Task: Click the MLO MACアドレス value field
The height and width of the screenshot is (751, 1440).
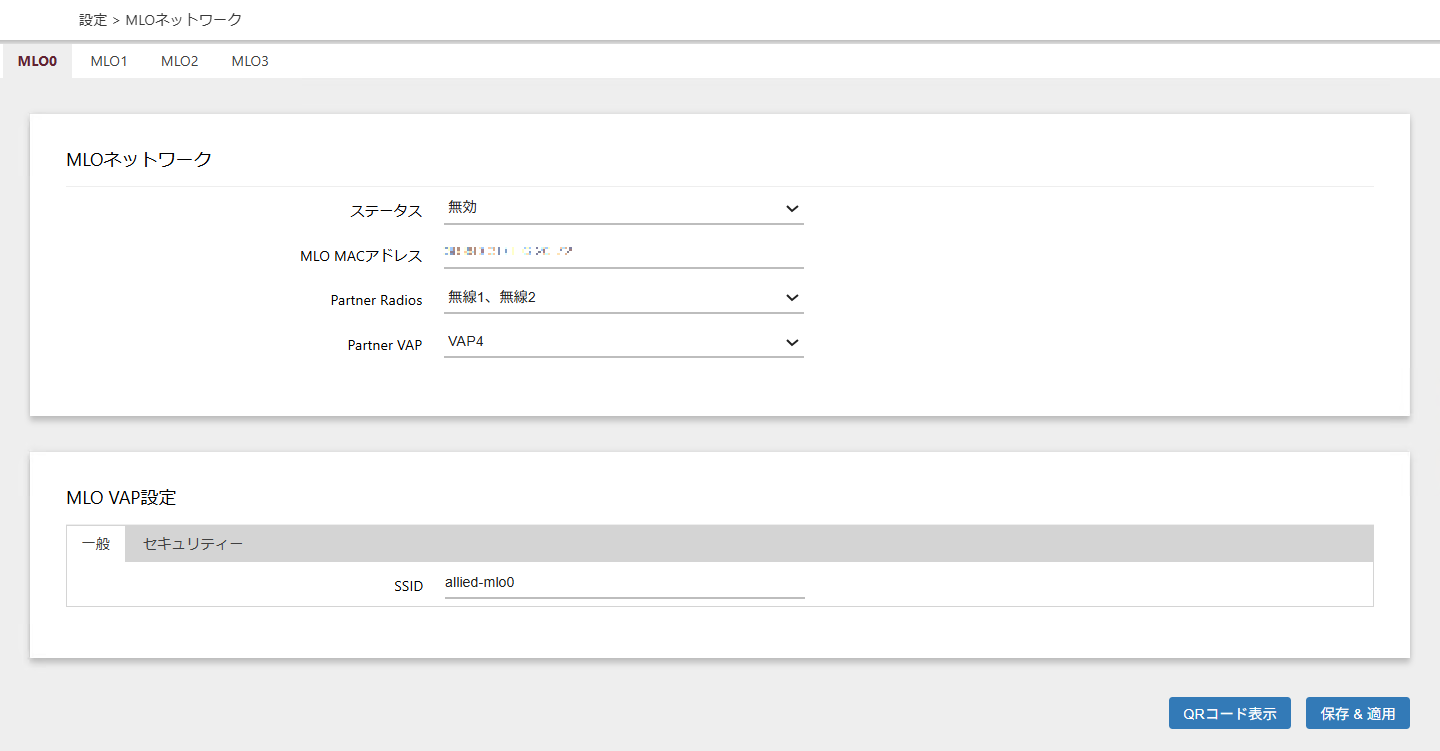Action: coord(623,252)
